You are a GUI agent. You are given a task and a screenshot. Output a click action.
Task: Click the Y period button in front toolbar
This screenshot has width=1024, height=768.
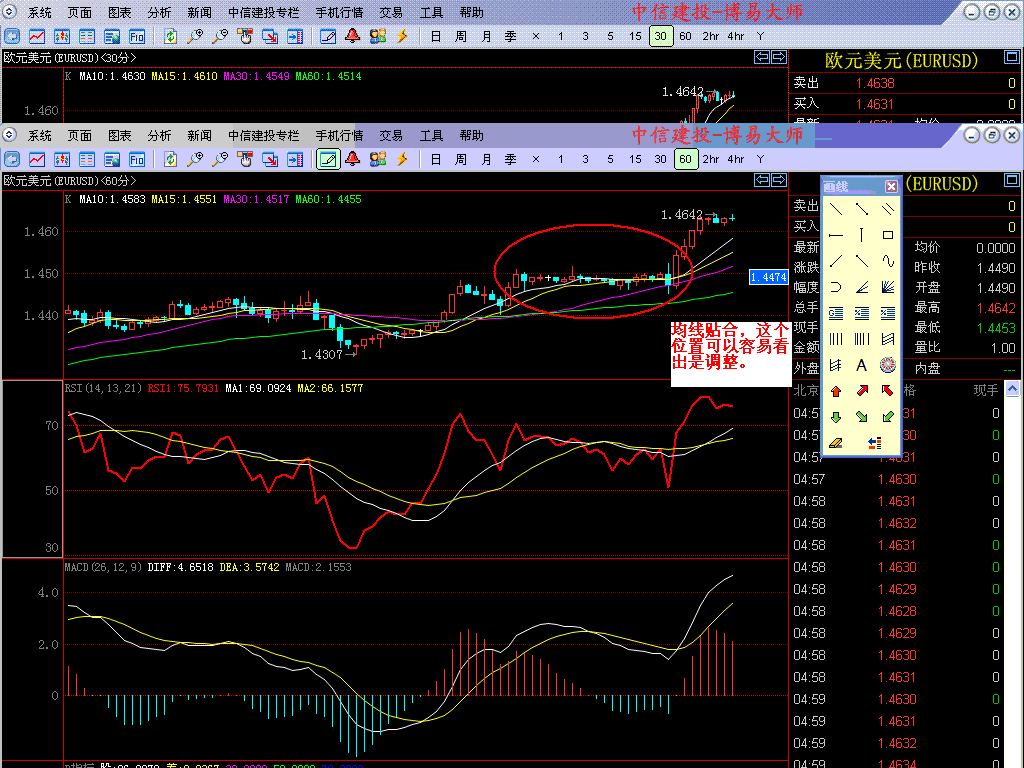click(760, 159)
